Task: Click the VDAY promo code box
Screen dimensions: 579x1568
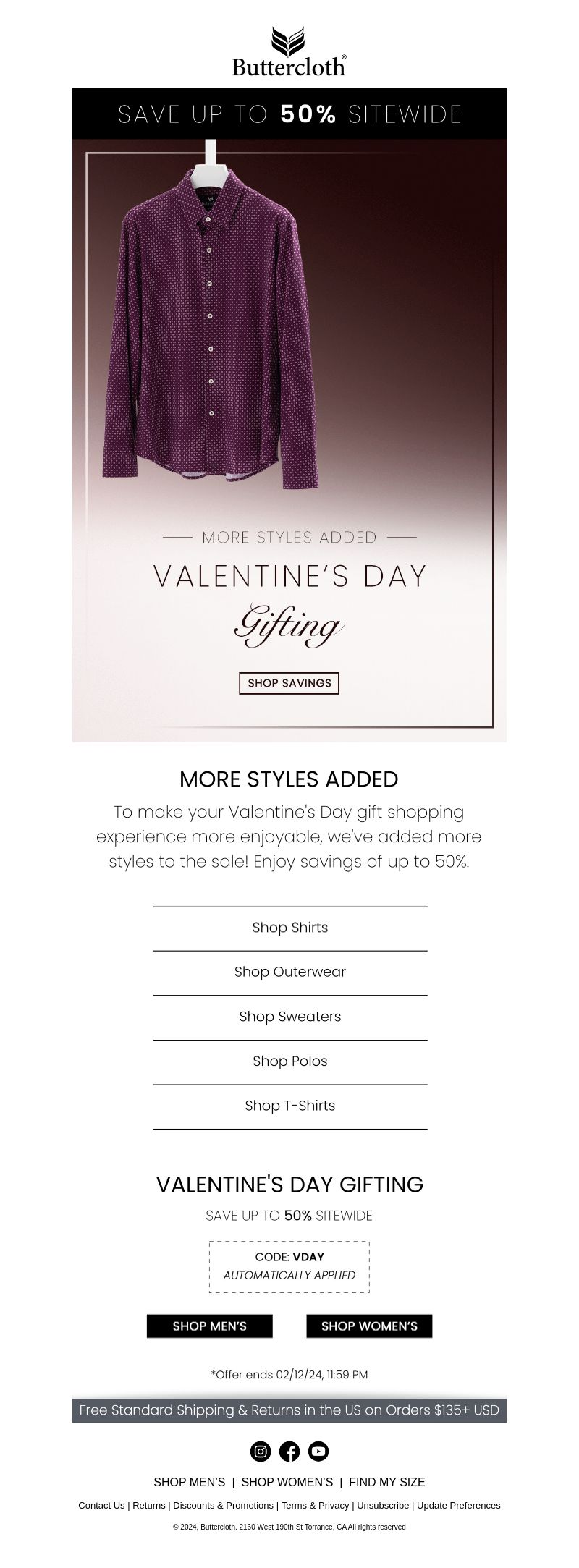Action: click(289, 1266)
